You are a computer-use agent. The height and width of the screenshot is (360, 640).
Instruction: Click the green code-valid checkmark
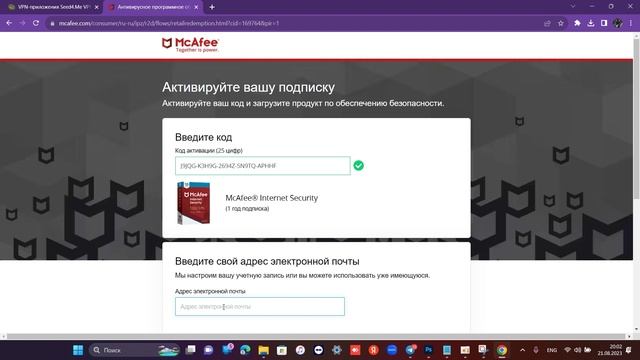pyautogui.click(x=358, y=166)
